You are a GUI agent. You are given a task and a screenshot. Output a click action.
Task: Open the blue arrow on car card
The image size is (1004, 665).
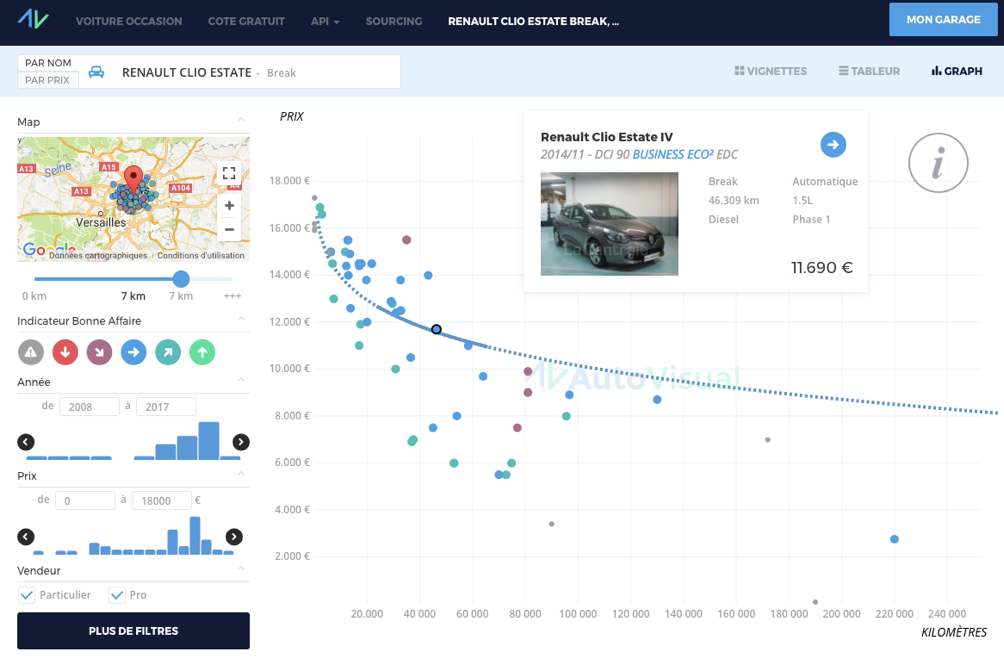click(833, 145)
